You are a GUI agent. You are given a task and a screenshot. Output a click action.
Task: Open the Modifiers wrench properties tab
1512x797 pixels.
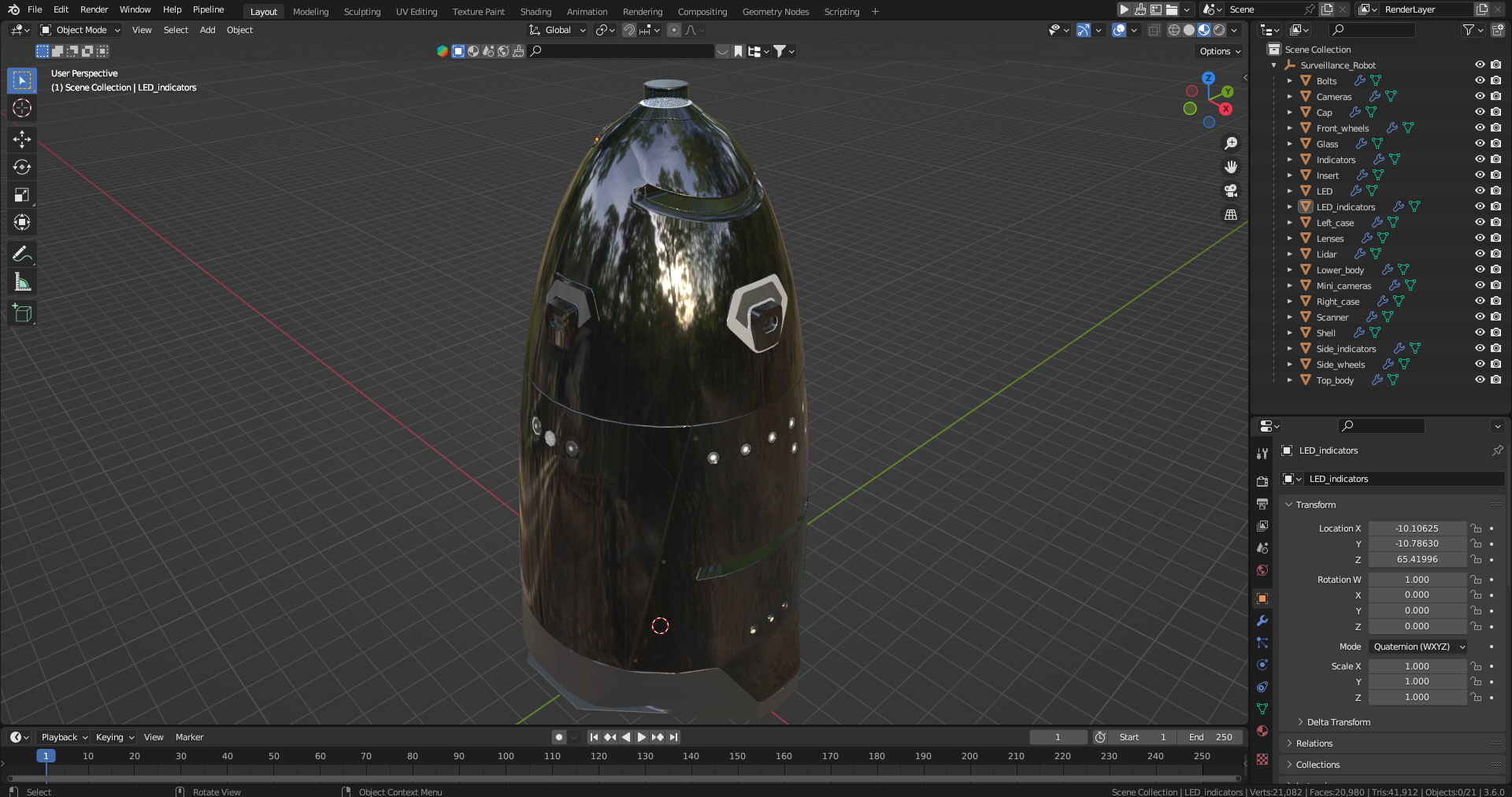tap(1262, 621)
